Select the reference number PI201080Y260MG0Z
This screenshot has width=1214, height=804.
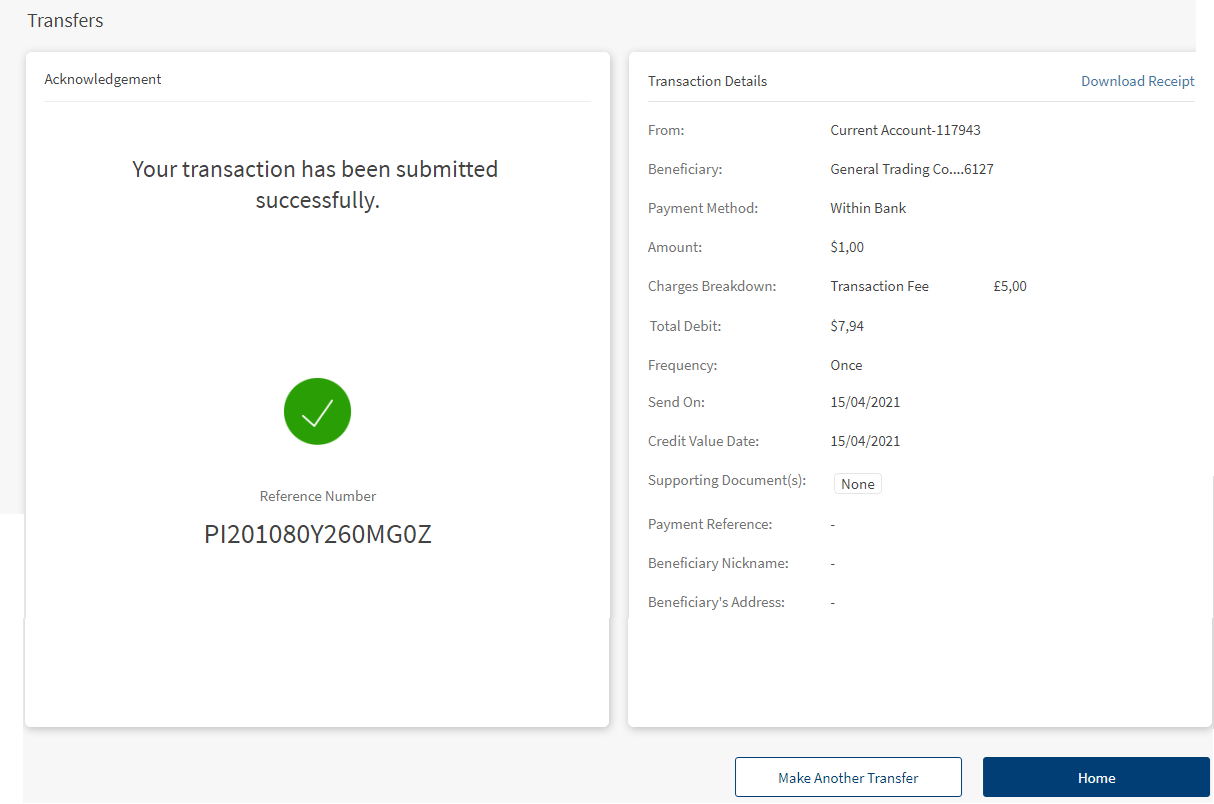318,534
